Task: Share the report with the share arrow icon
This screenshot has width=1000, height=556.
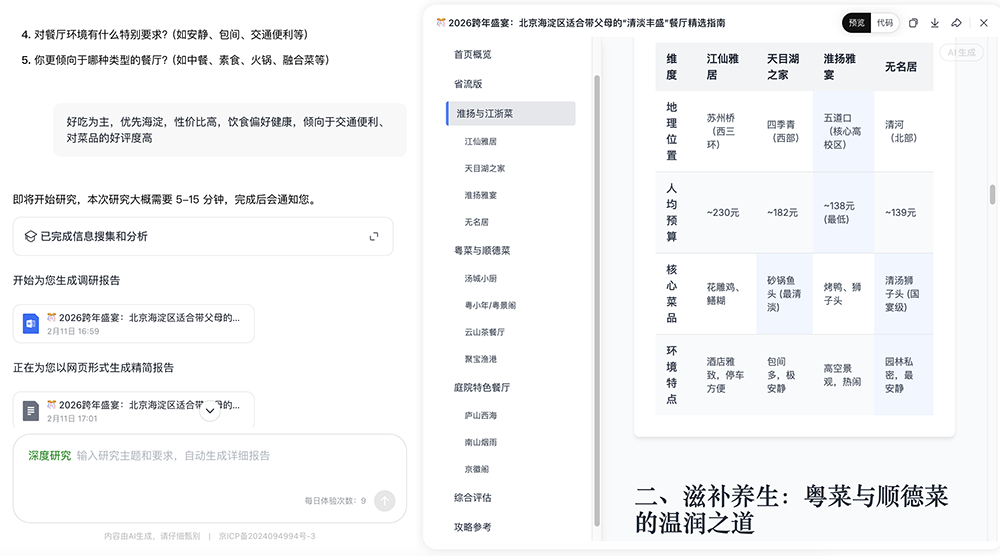Action: (956, 23)
